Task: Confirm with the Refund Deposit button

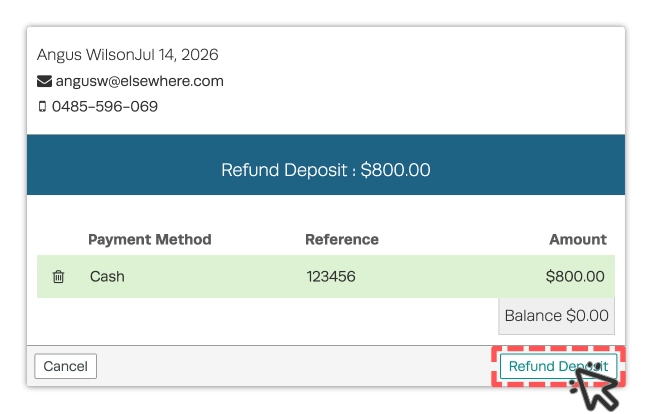Action: 558,366
